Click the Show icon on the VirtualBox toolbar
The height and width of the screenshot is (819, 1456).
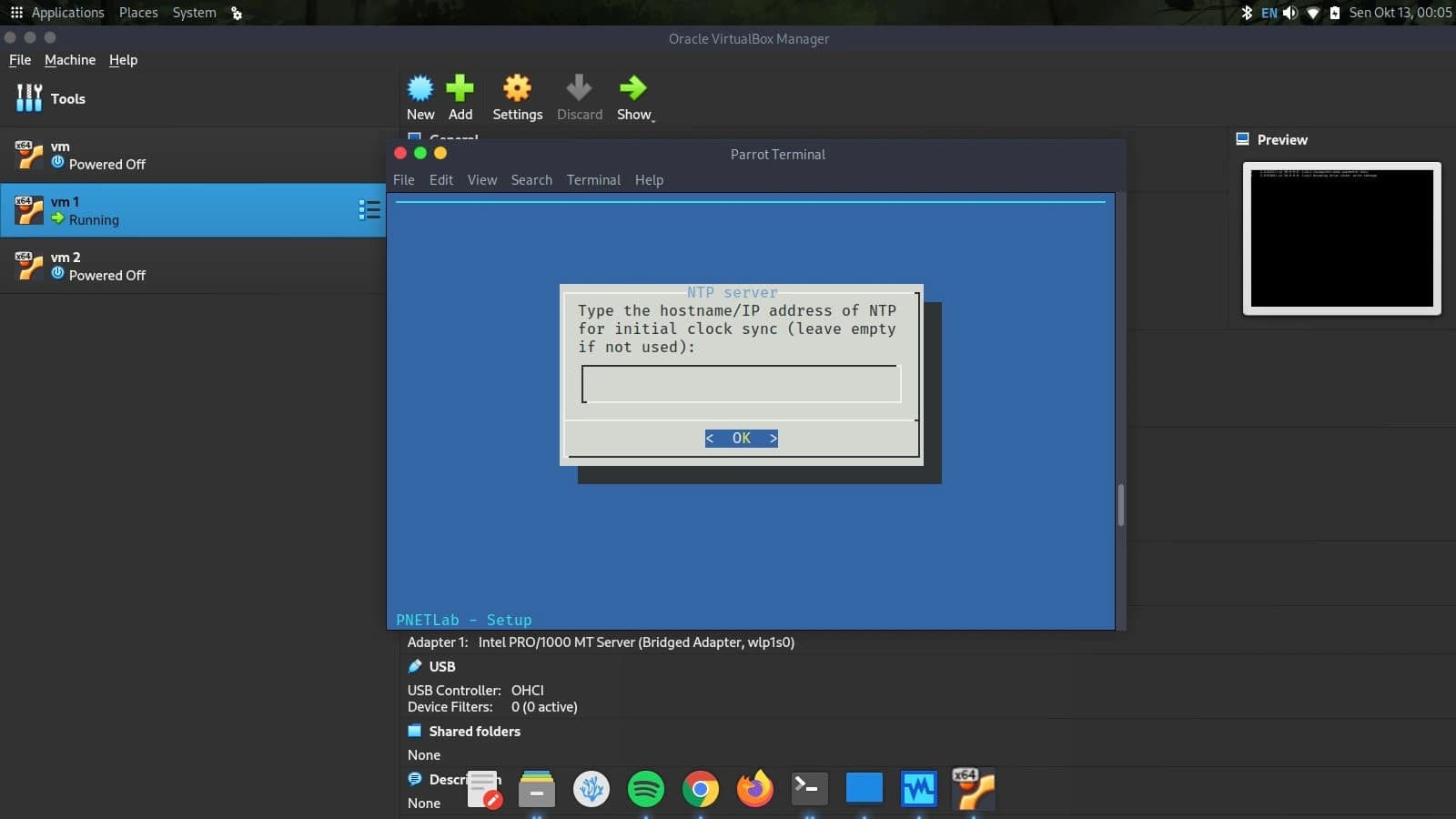coord(633,88)
